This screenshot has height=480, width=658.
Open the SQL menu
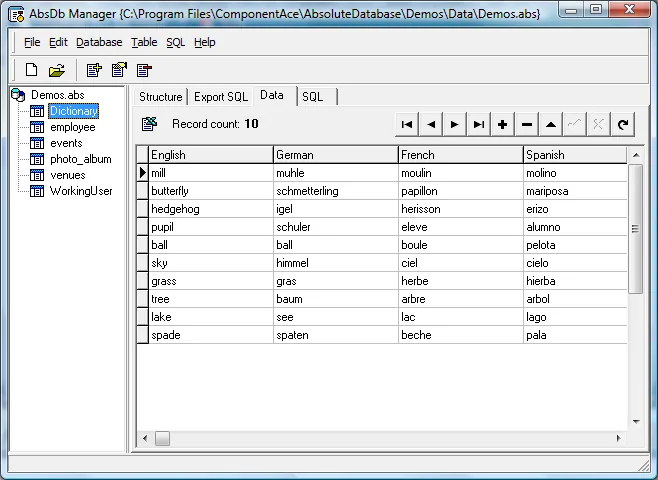[175, 42]
